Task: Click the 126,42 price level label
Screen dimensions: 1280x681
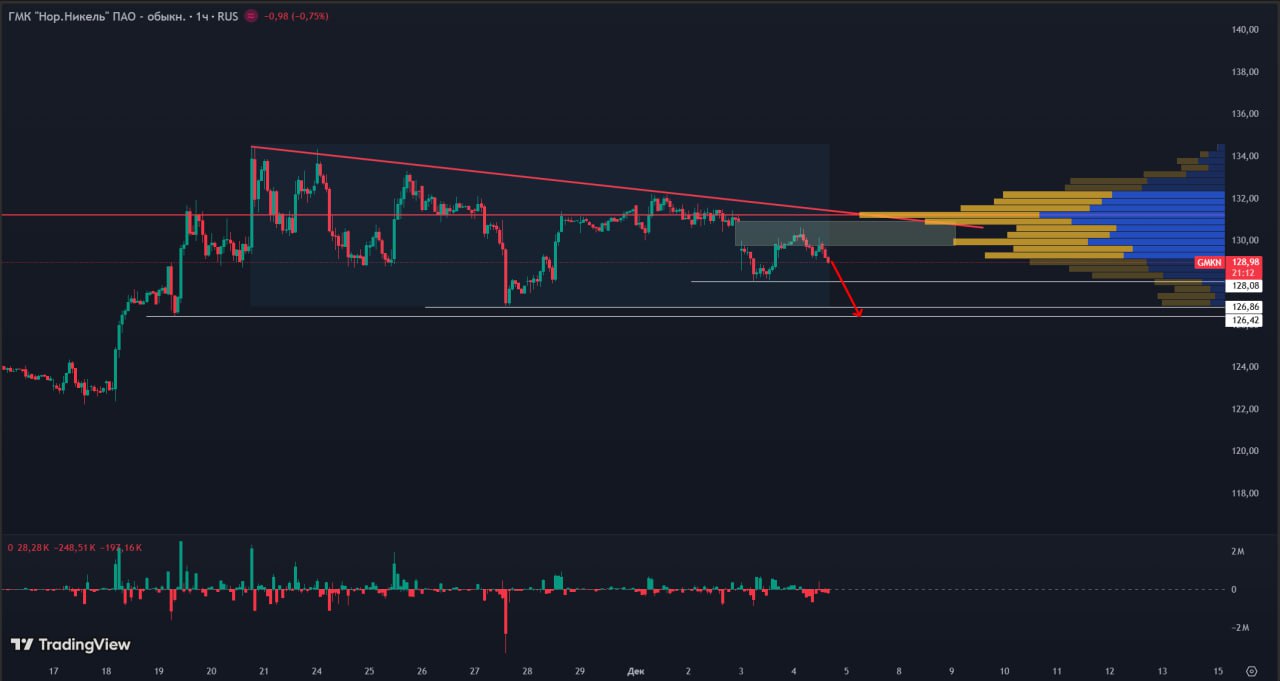Action: 1246,321
